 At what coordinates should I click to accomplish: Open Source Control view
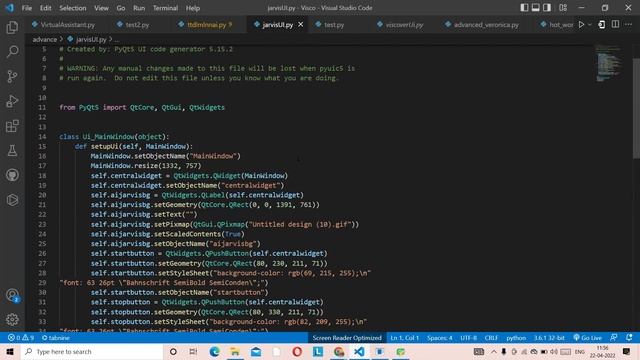(12, 76)
